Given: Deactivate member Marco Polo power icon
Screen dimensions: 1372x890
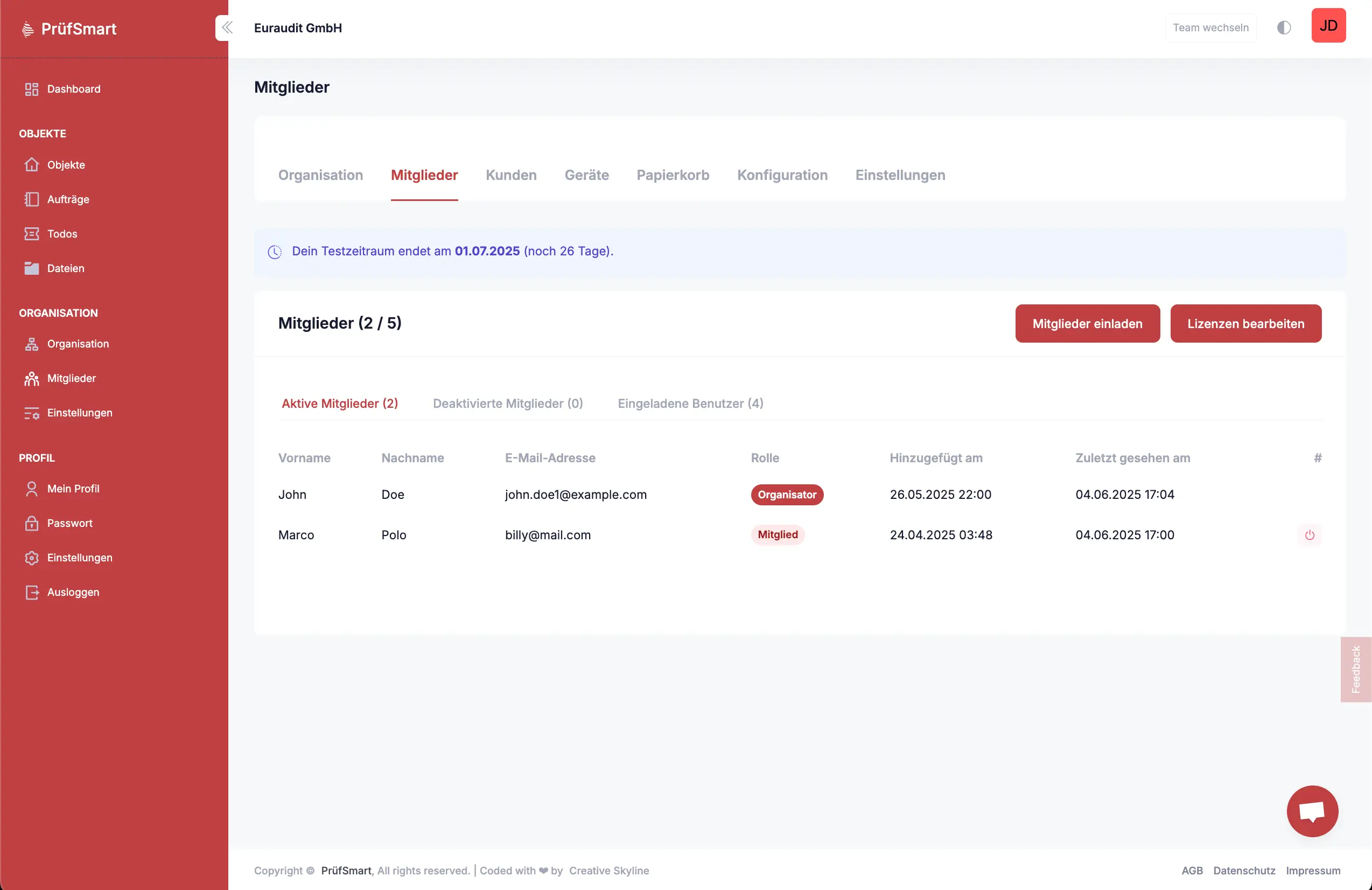Looking at the screenshot, I should 1310,536.
